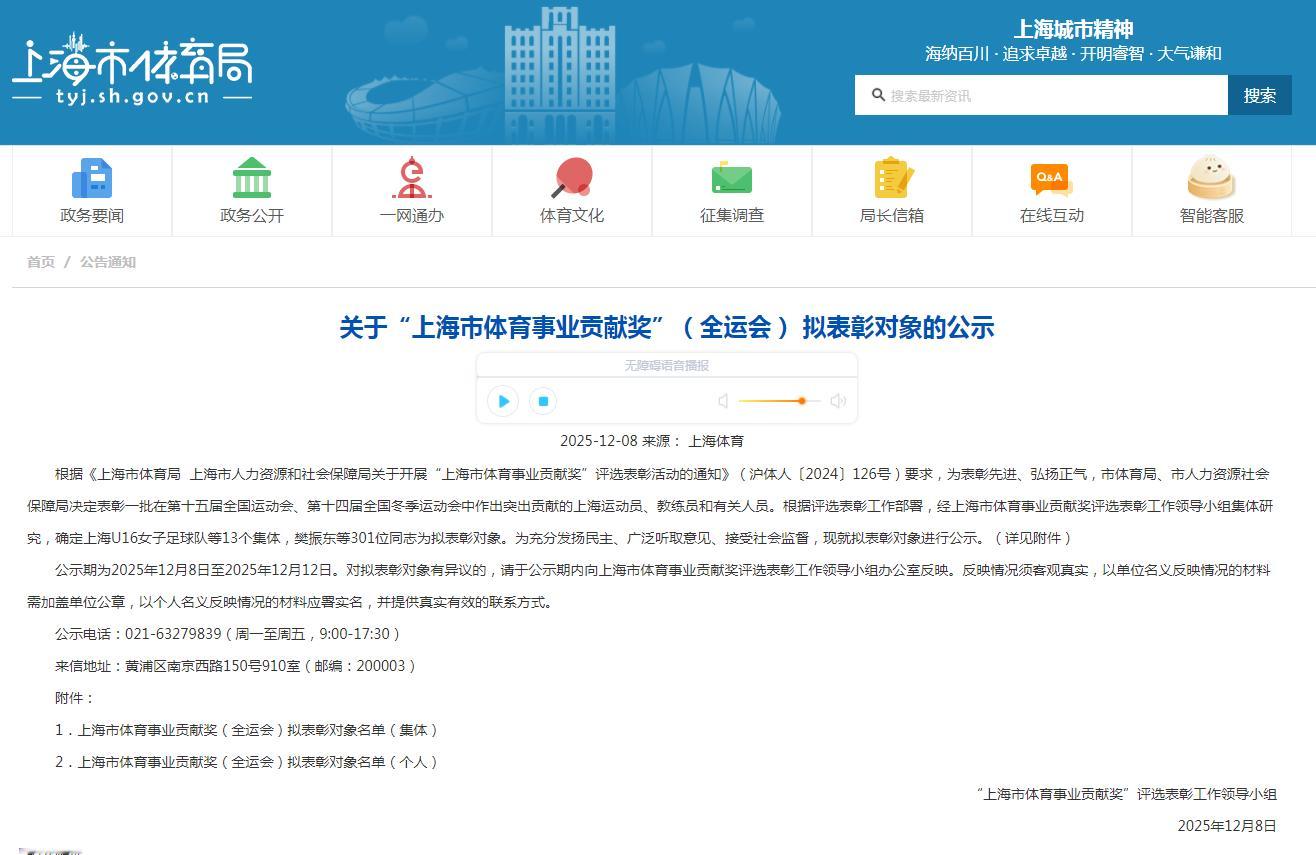Click the 无障碍语音播报 label
Viewport: 1316px width, 855px height.
pos(667,365)
